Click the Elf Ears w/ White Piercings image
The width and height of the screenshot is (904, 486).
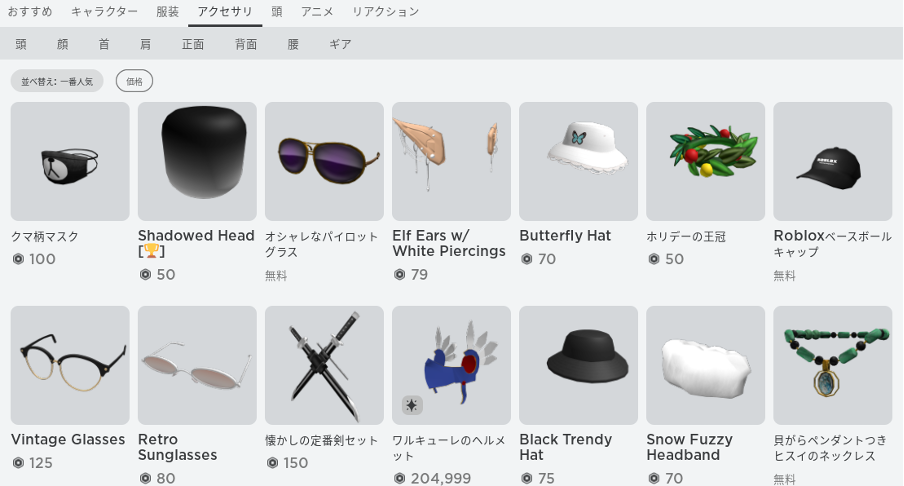pyautogui.click(x=451, y=161)
